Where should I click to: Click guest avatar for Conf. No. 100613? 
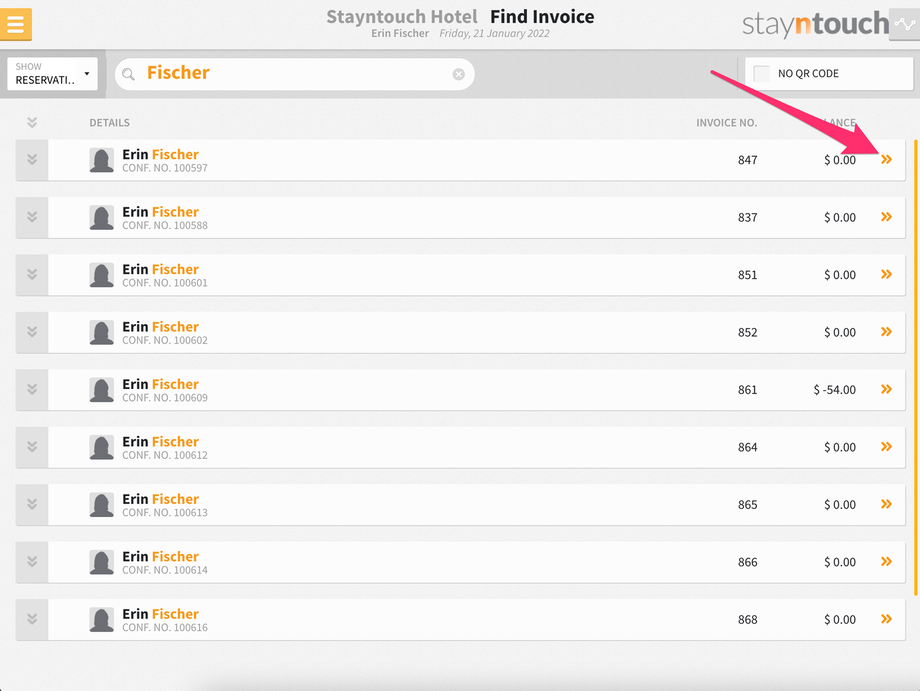click(102, 505)
